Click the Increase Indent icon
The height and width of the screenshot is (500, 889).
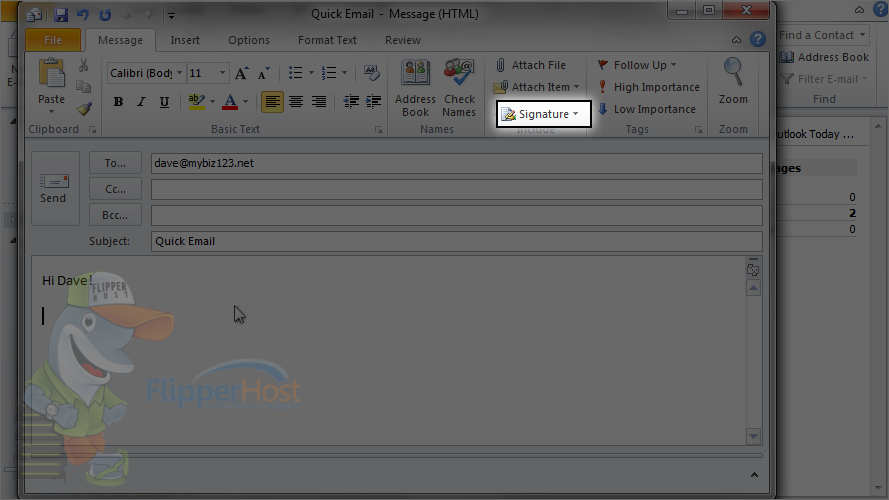[x=373, y=101]
